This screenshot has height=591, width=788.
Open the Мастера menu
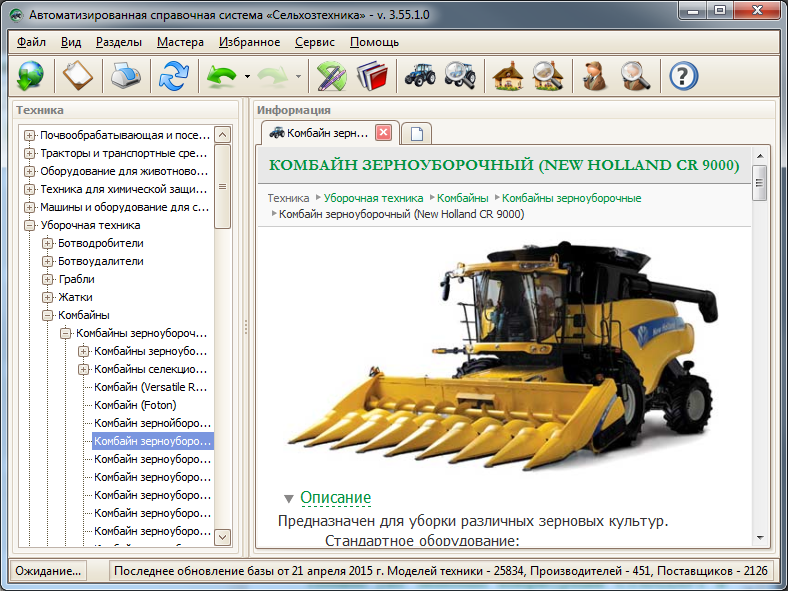coord(180,42)
